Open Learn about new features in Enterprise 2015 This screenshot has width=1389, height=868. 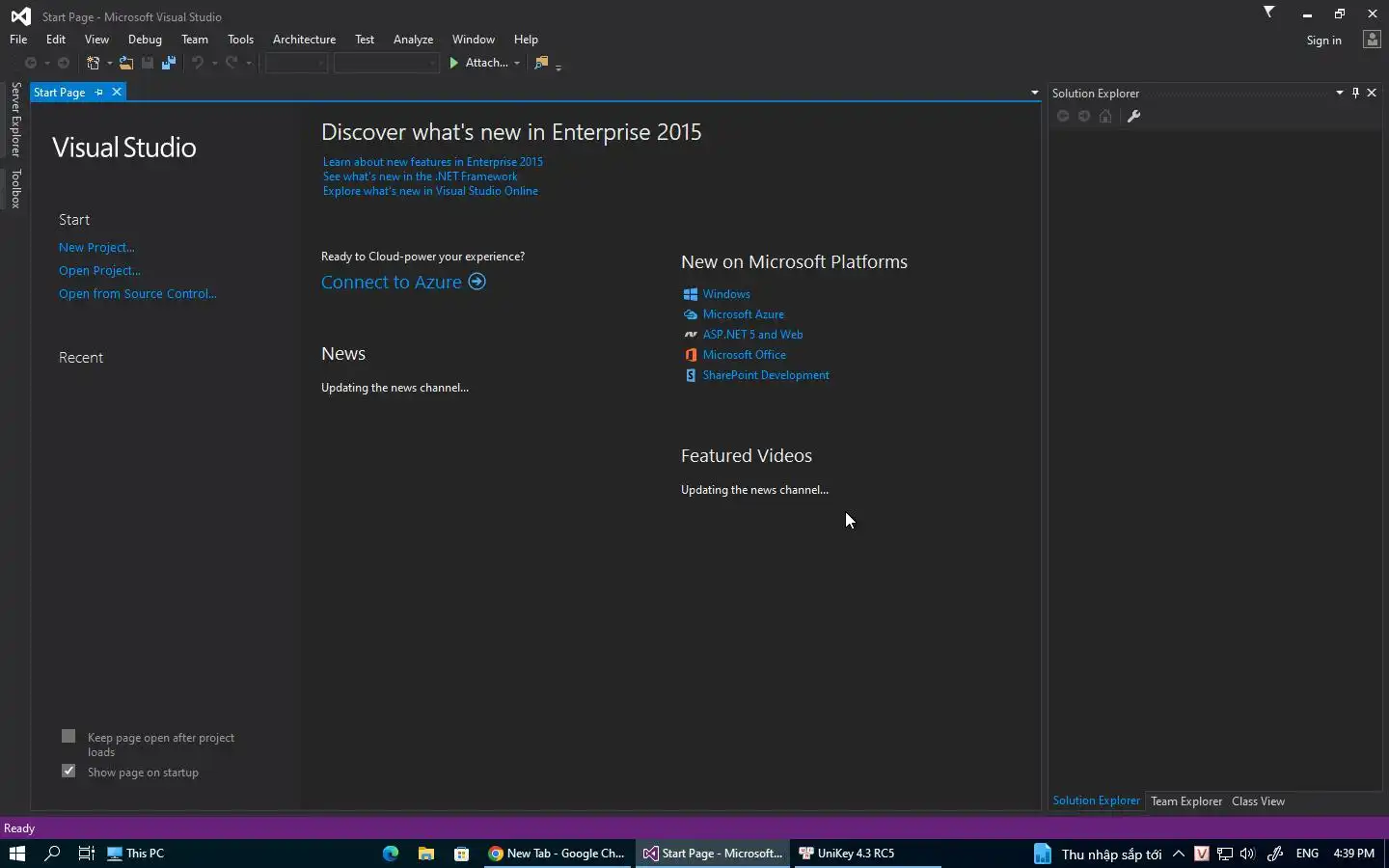click(x=433, y=162)
